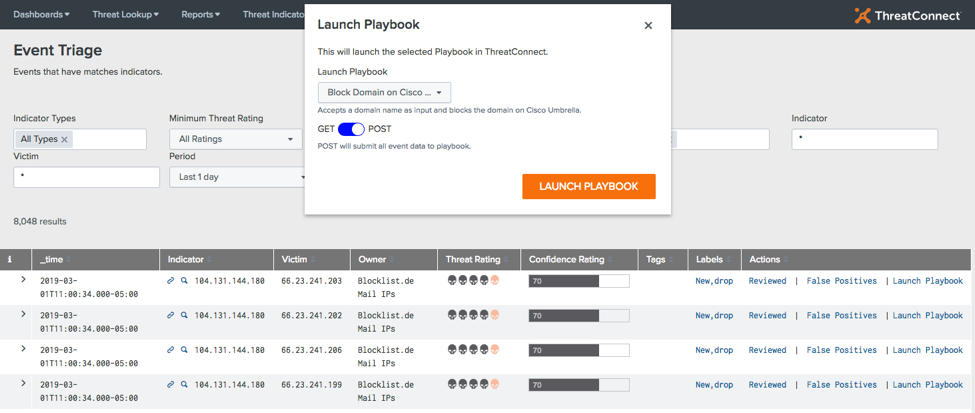Focus the Indicator filter input
Image resolution: width=975 pixels, height=413 pixels.
tap(864, 139)
